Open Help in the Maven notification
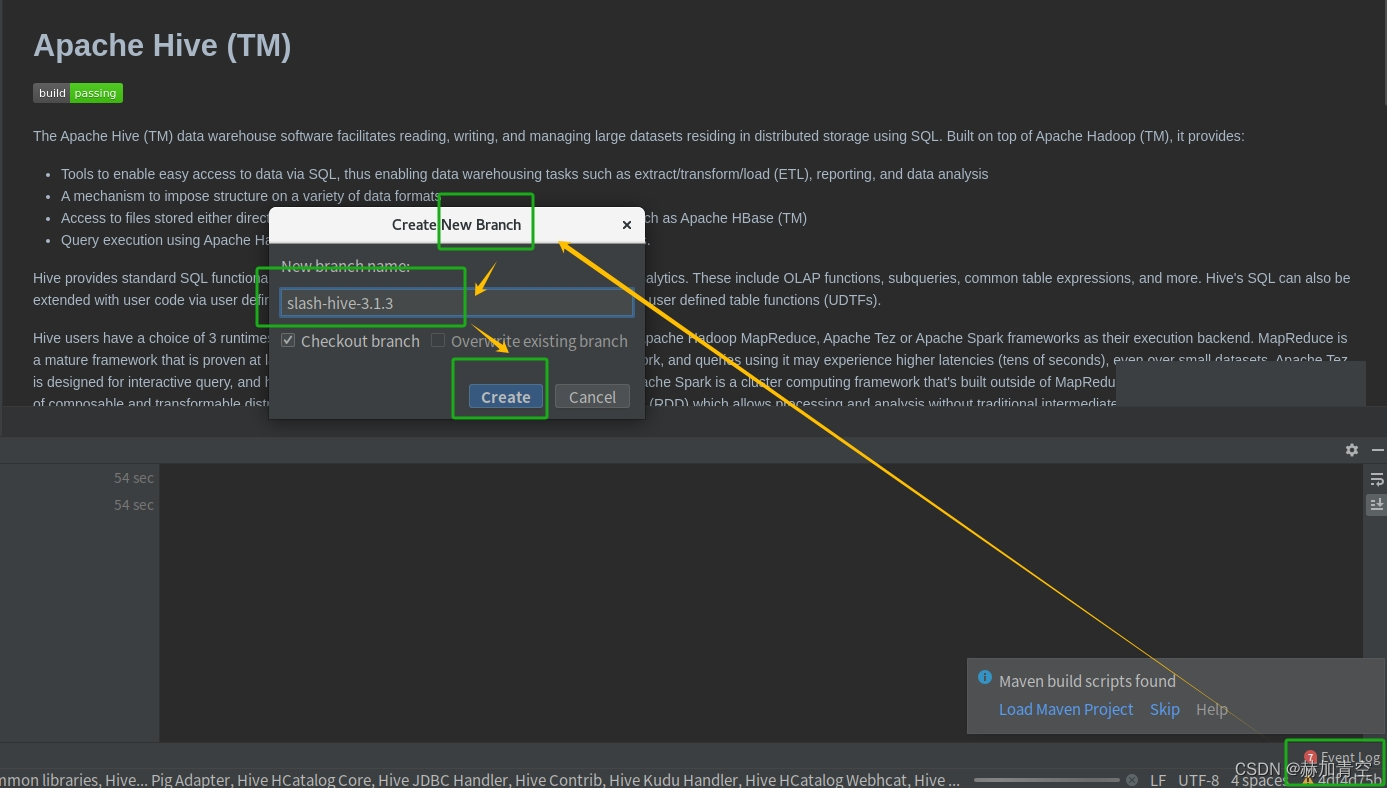Screen dimensions: 1387x788 coord(1212,709)
